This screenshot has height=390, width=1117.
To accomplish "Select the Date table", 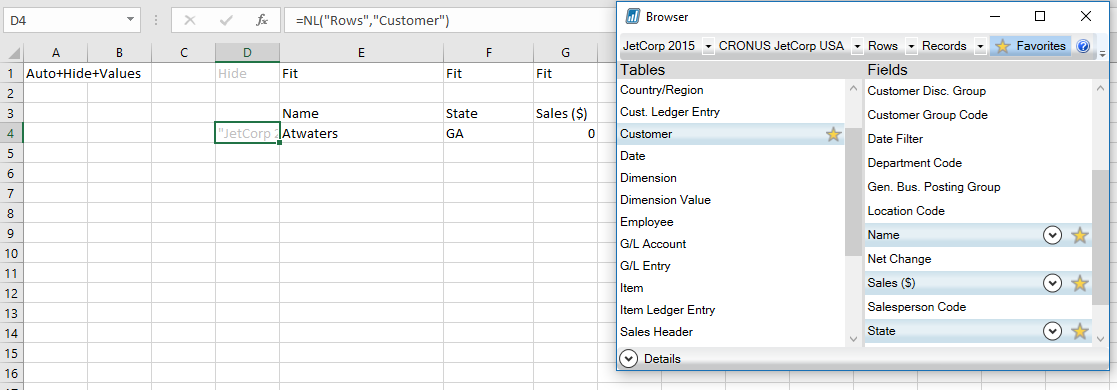I will click(732, 156).
